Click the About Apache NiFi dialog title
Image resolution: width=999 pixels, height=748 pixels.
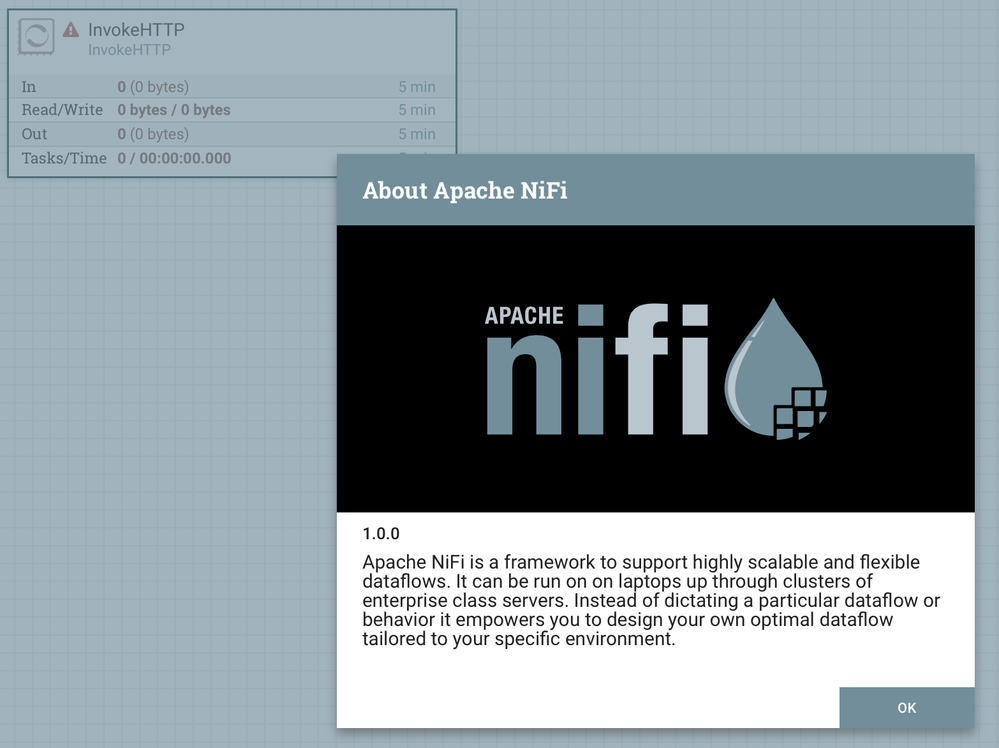(x=465, y=190)
